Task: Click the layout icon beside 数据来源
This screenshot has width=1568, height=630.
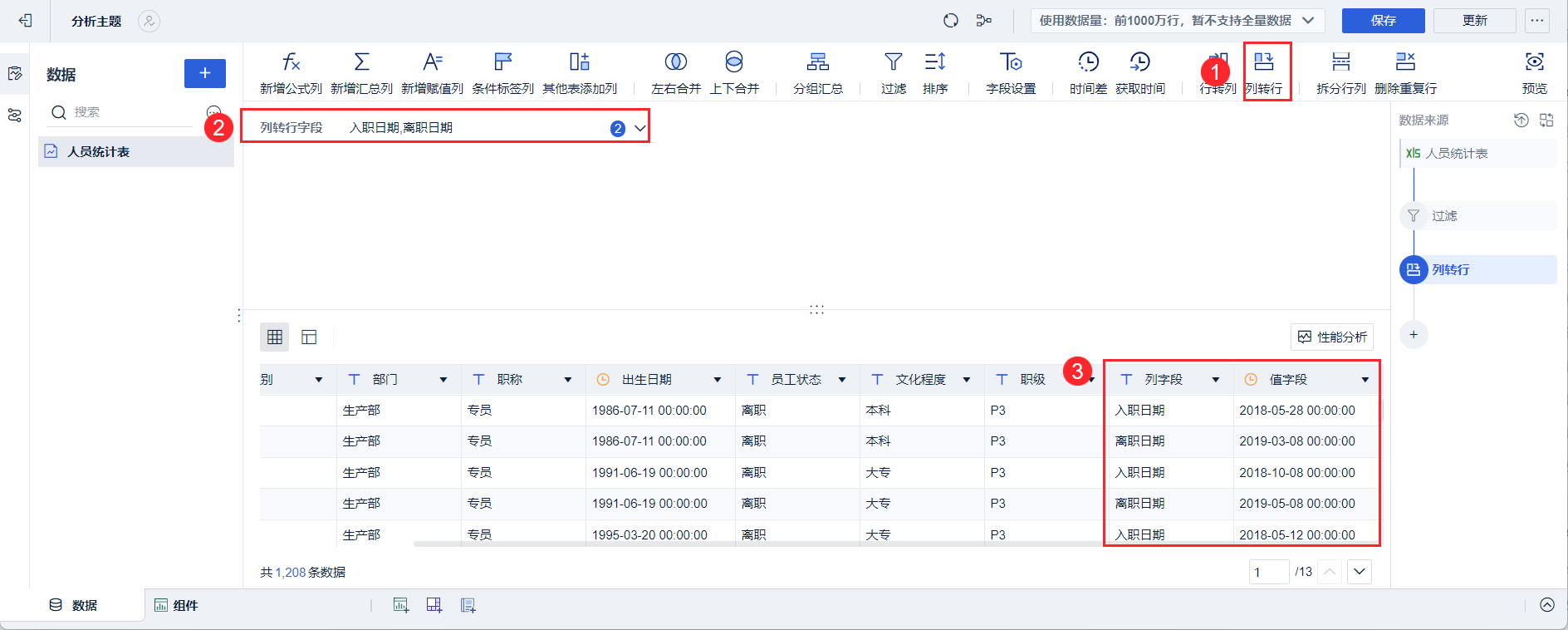Action: click(x=1546, y=121)
